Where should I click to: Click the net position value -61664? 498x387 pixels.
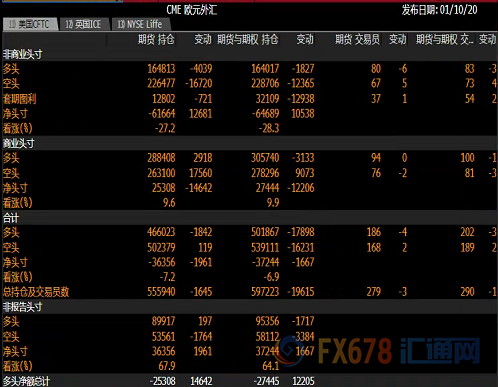162,114
